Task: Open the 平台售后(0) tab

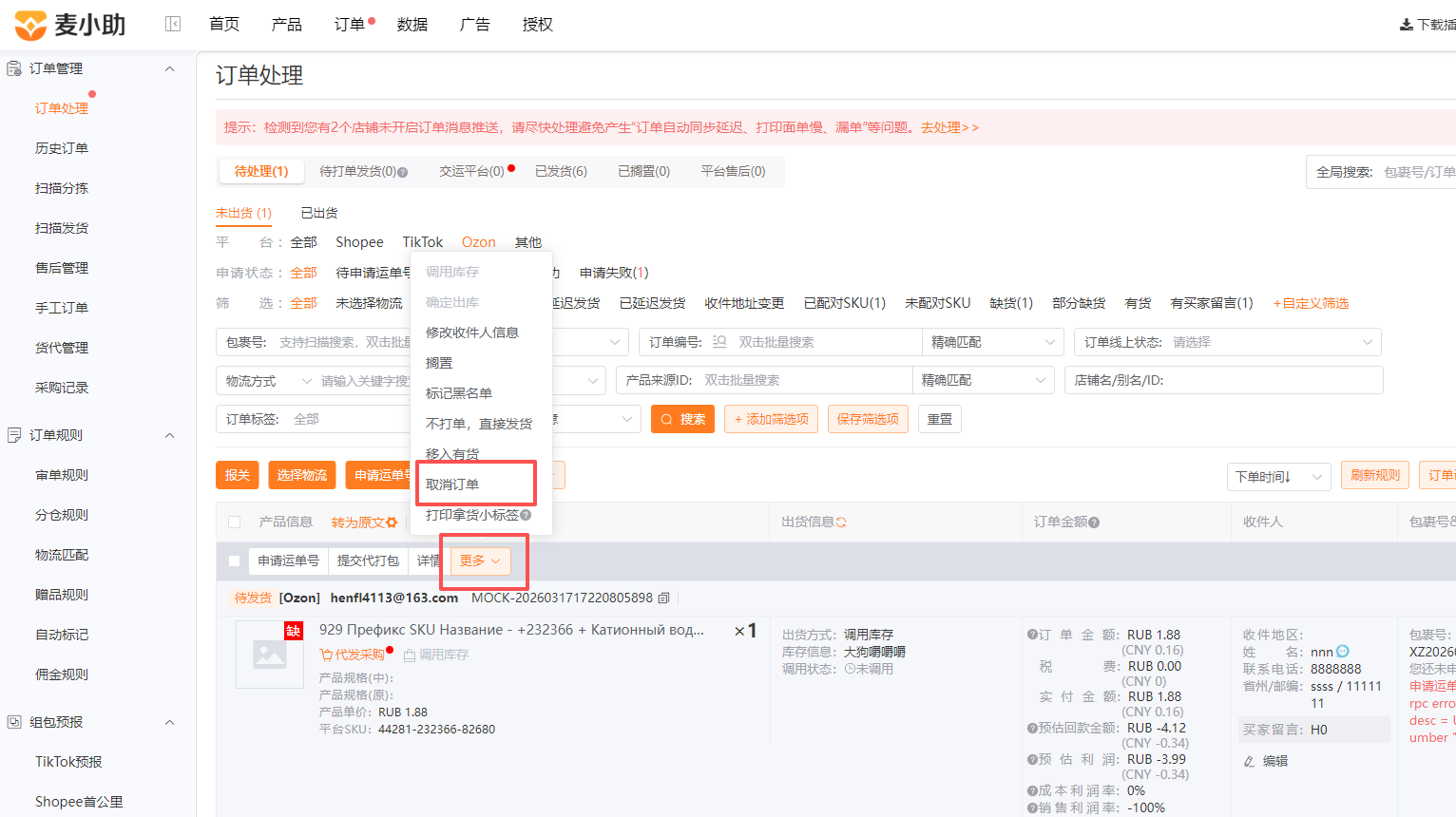Action: [733, 171]
